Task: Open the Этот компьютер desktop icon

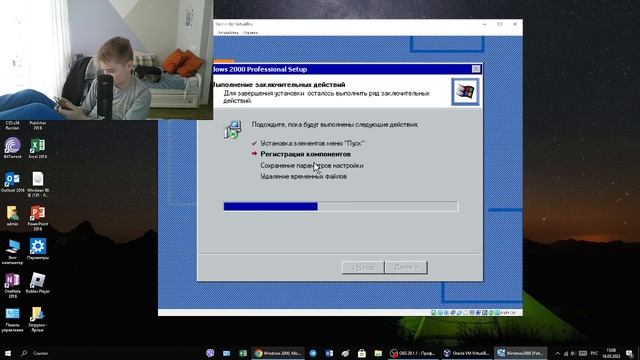Action: pos(12,251)
